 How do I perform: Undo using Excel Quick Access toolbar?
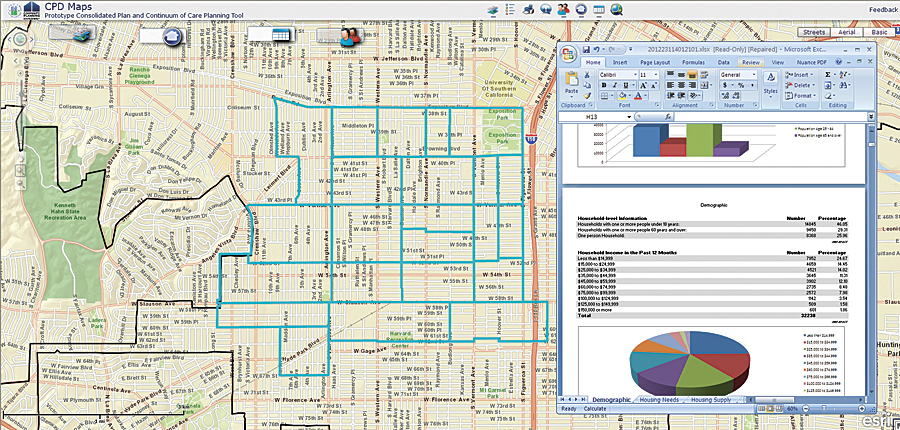[597, 49]
